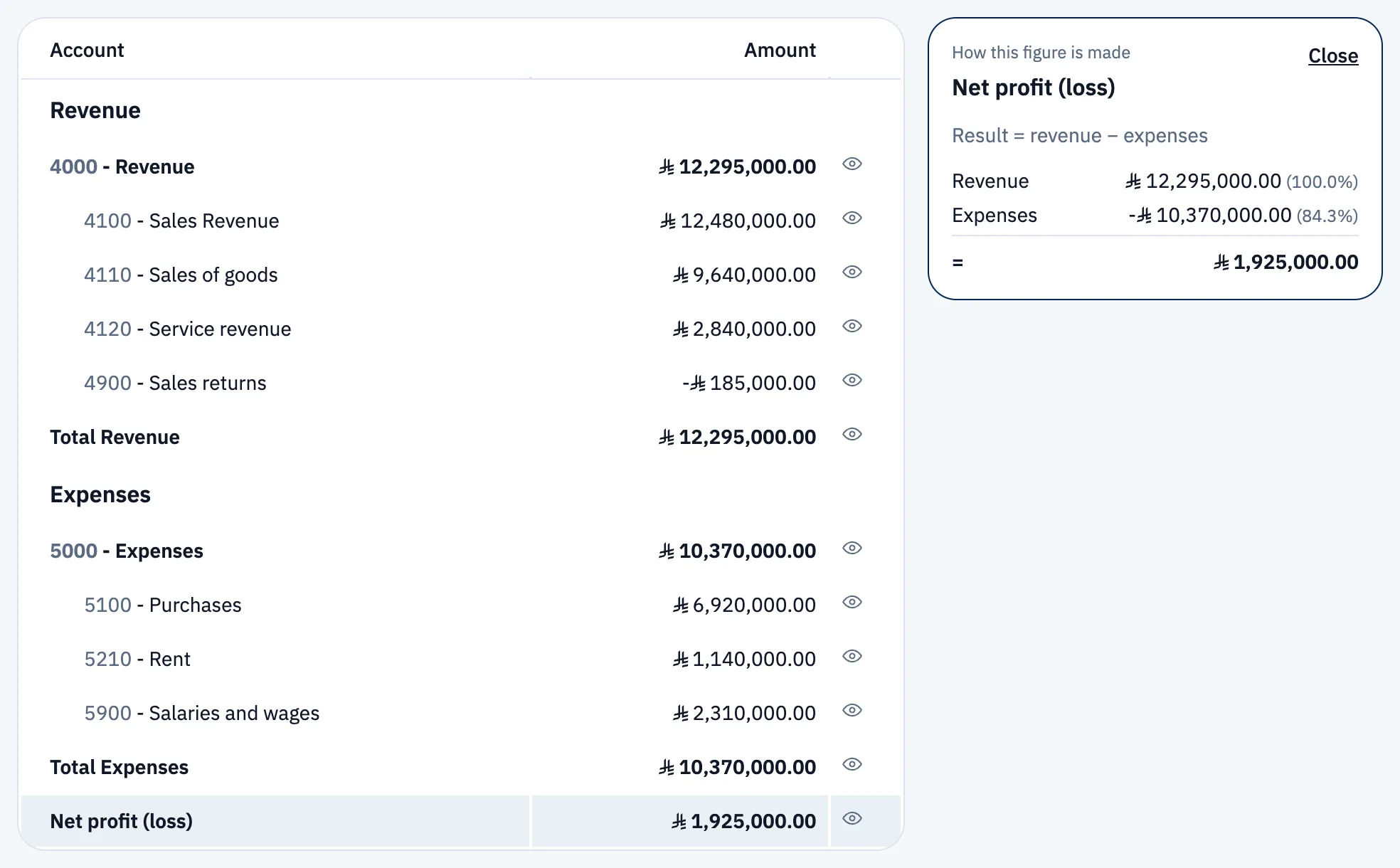The width and height of the screenshot is (1400, 868).
Task: Click the -185,000.00 sales returns amount
Action: coord(749,383)
